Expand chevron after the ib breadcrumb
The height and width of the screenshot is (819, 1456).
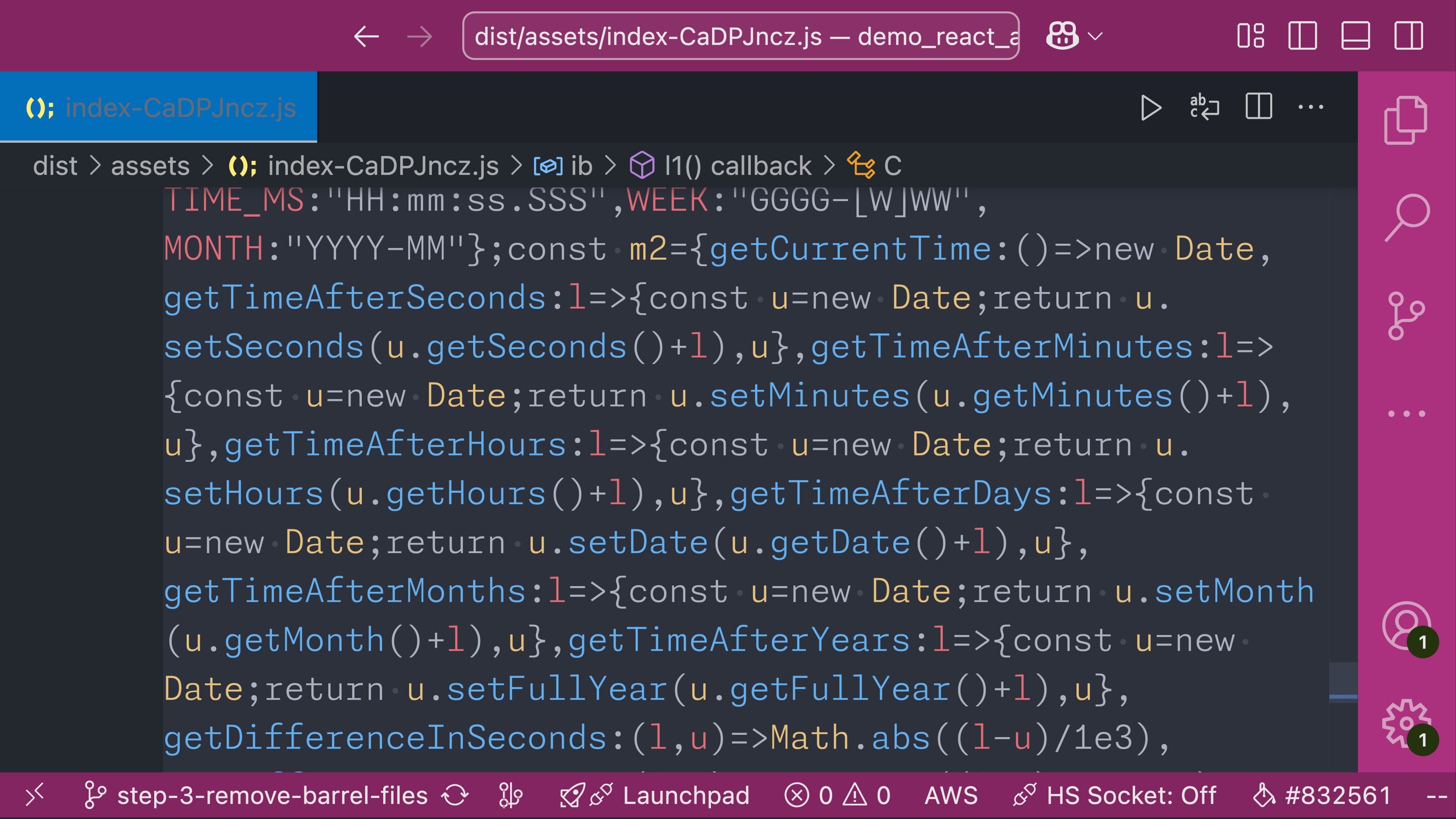[610, 166]
